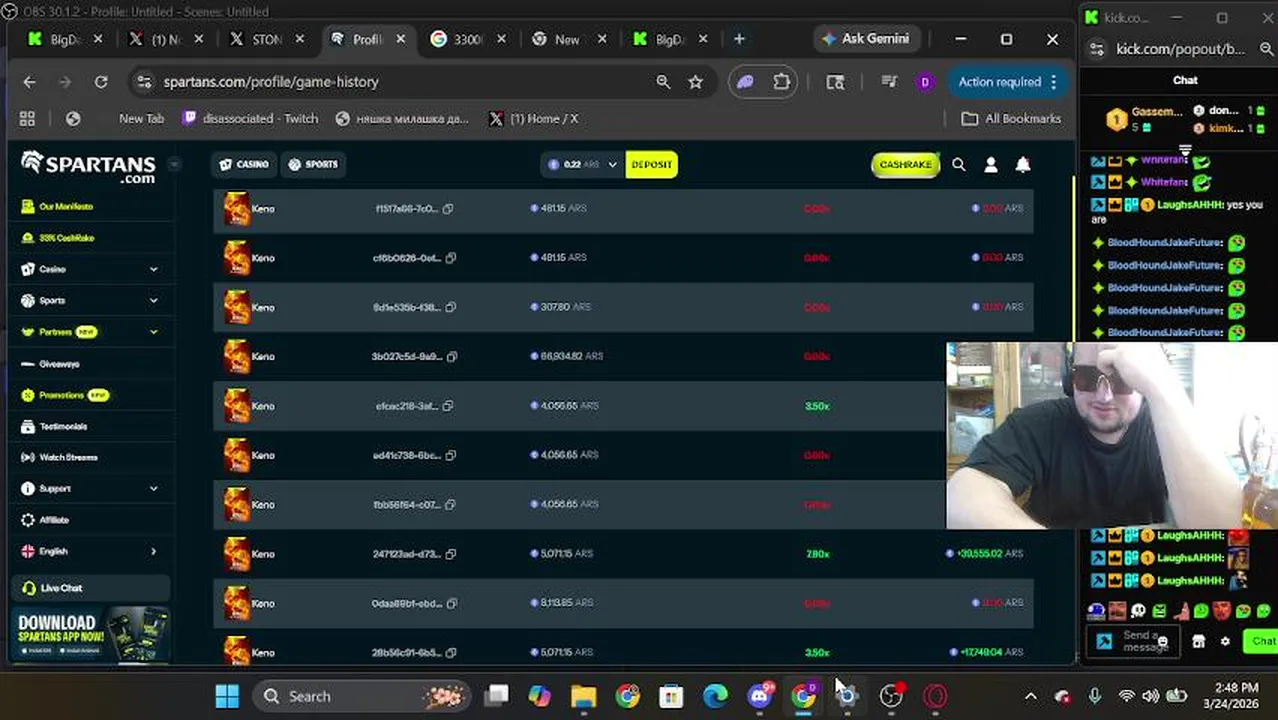
Task: Open 33% CashRake sidebar link
Action: pyautogui.click(x=66, y=238)
